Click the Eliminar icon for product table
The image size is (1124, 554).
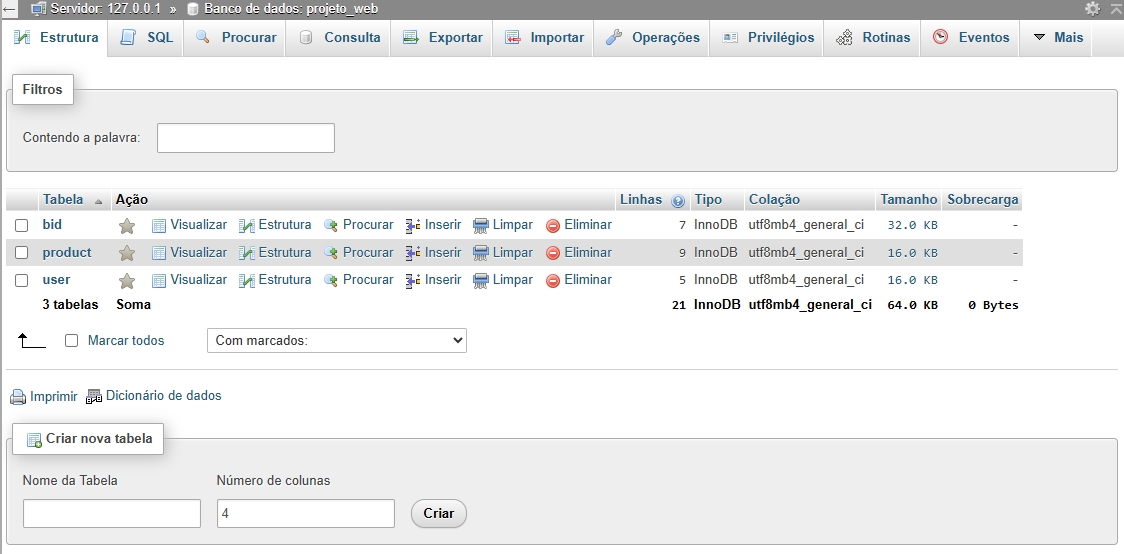[553, 253]
